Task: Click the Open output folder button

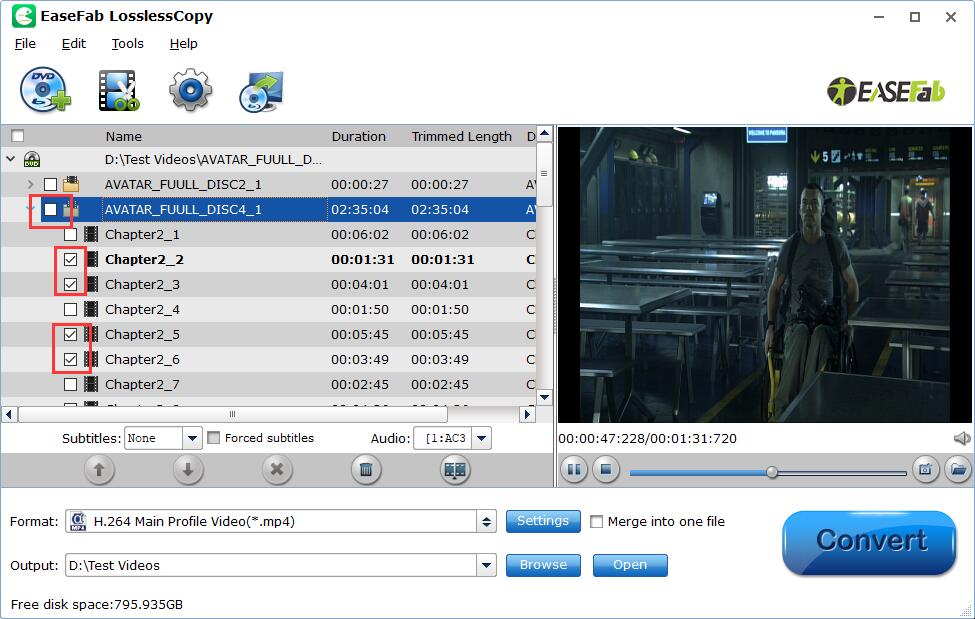Action: click(630, 565)
